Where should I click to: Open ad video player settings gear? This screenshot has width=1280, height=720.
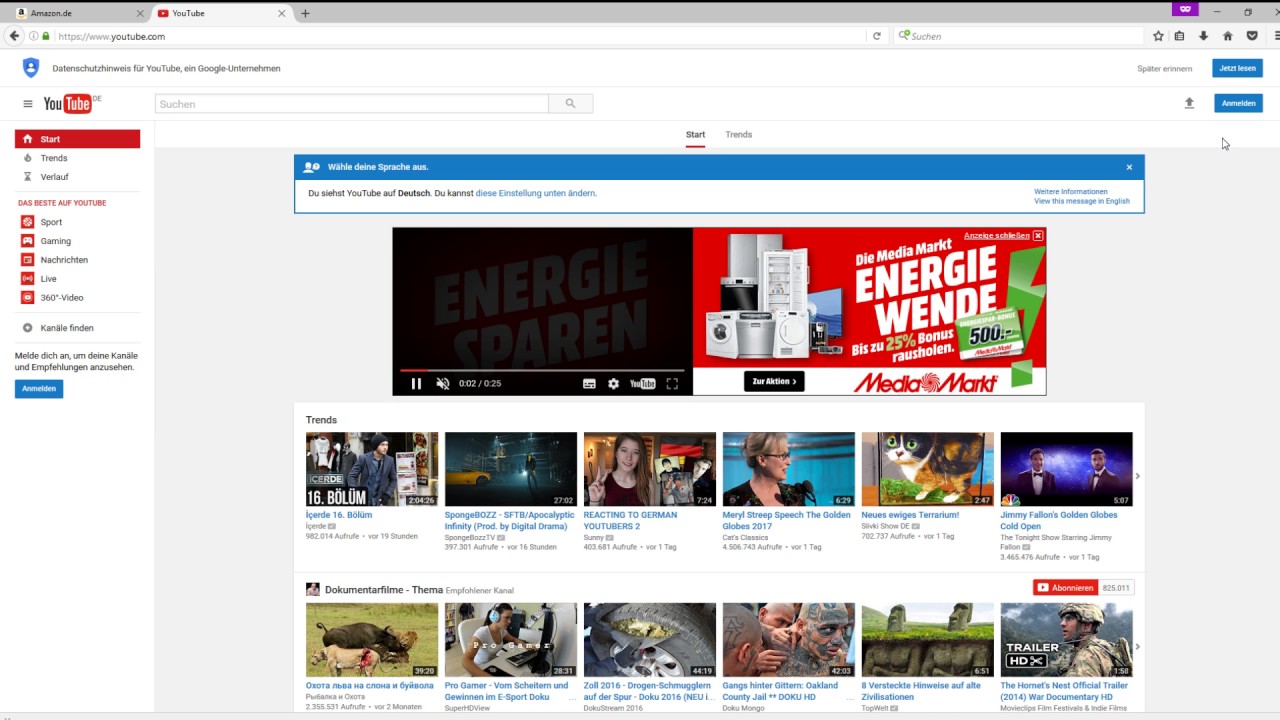click(x=613, y=383)
